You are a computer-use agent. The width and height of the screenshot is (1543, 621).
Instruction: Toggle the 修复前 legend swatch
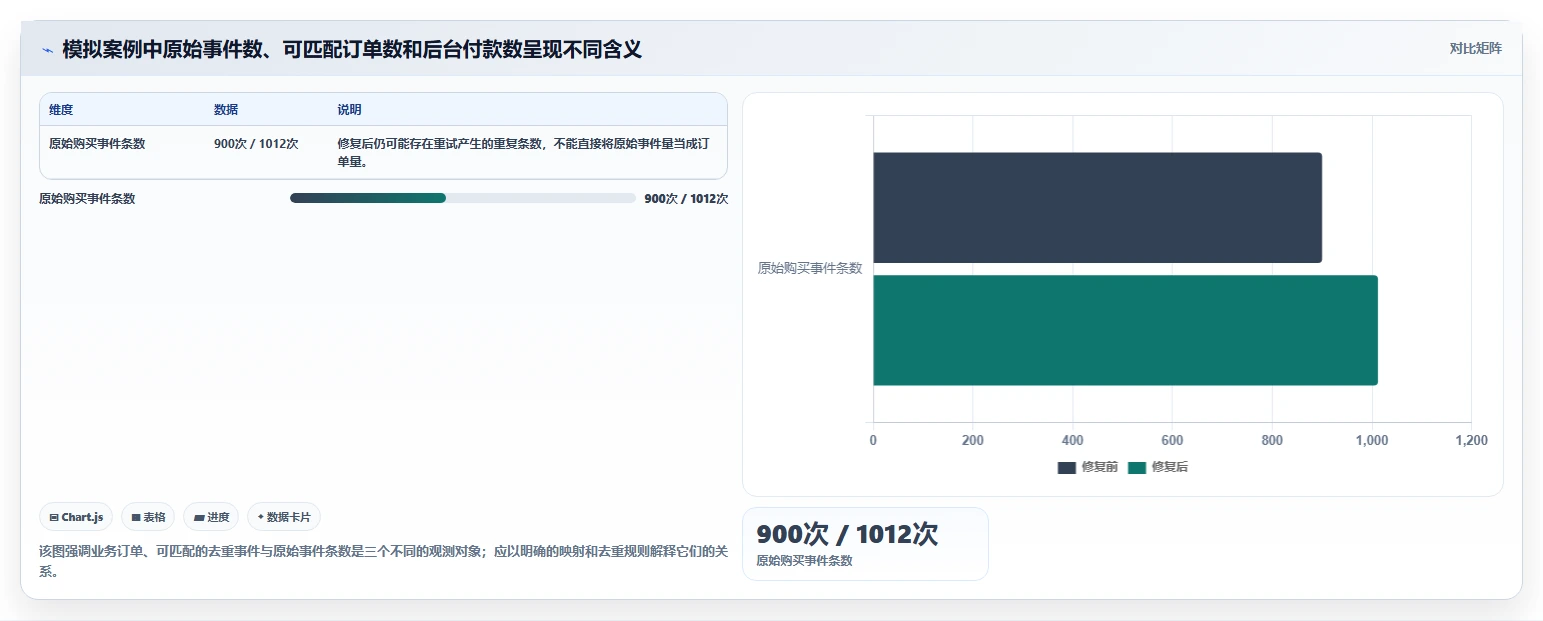click(x=1067, y=467)
